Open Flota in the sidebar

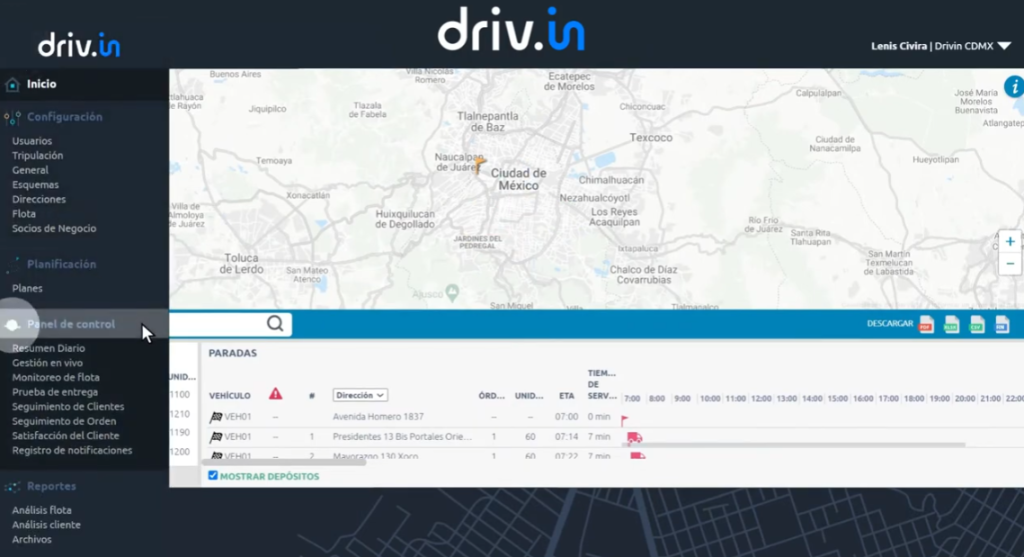[24, 214]
